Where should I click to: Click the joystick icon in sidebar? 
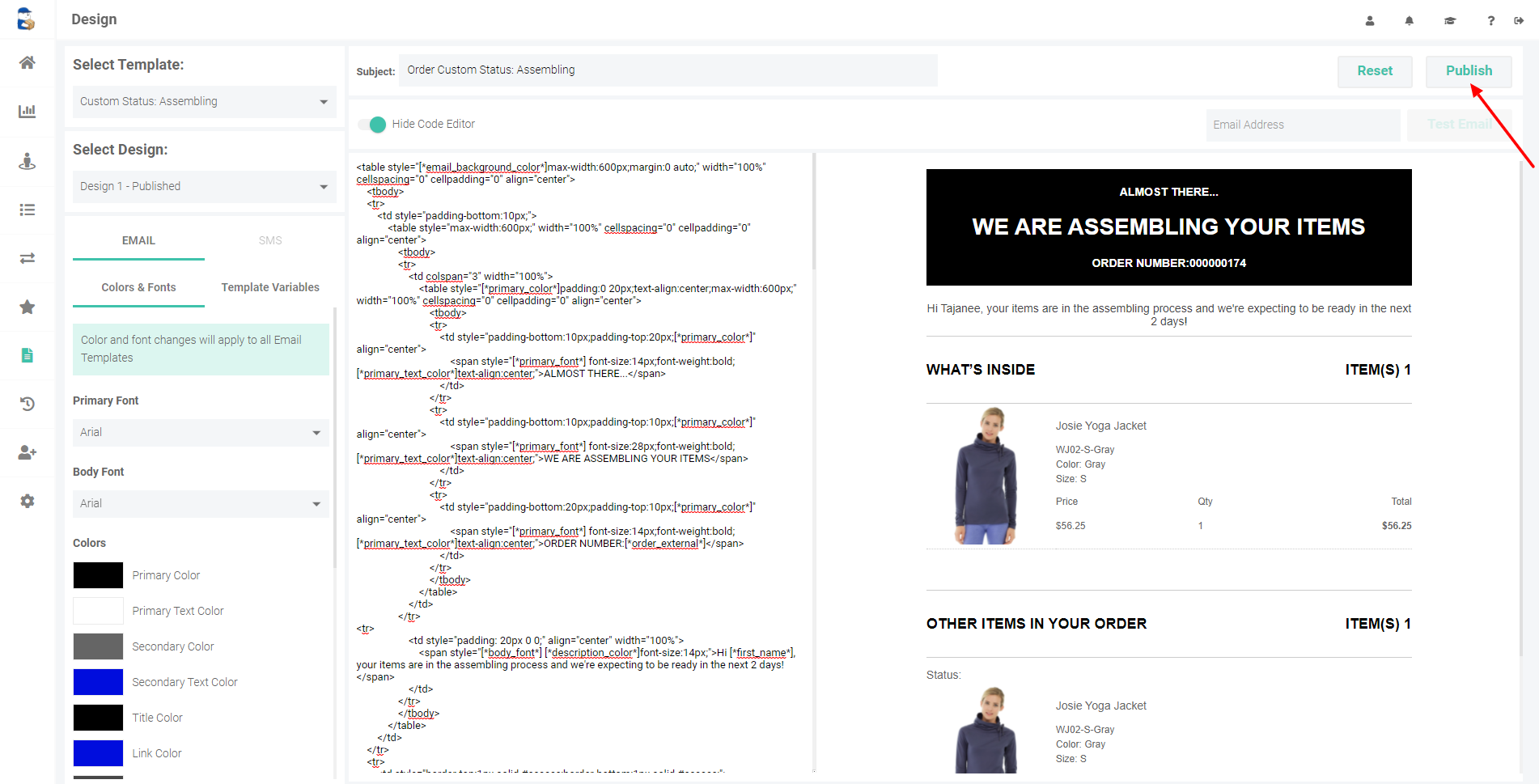click(28, 161)
